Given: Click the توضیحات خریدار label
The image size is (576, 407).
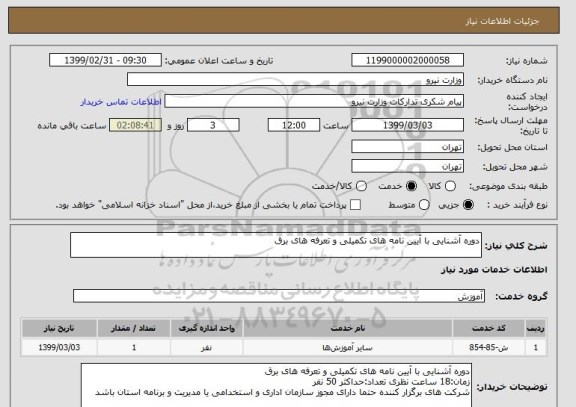Looking at the screenshot, I should 512,387.
